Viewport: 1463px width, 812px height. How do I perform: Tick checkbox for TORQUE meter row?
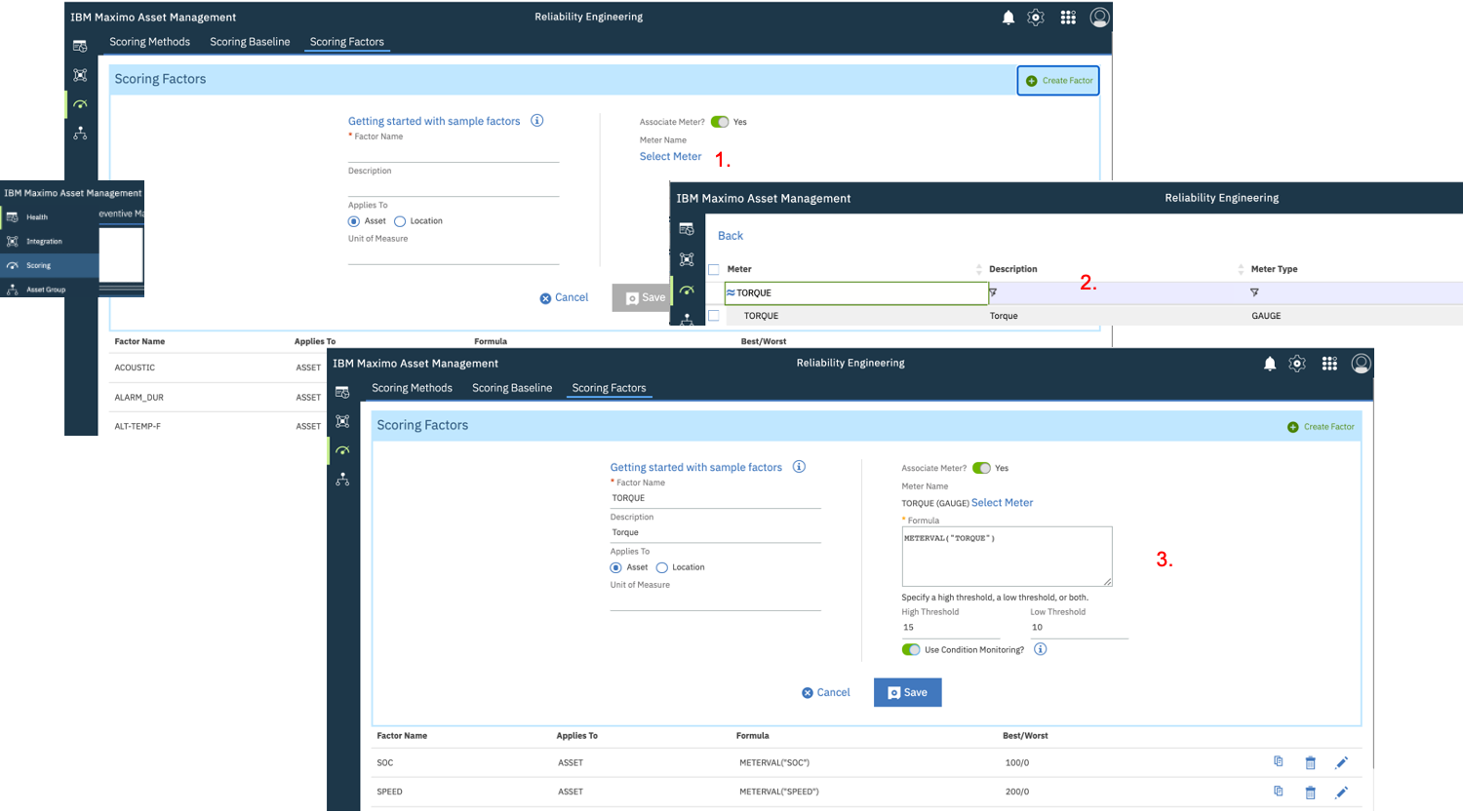(x=714, y=316)
